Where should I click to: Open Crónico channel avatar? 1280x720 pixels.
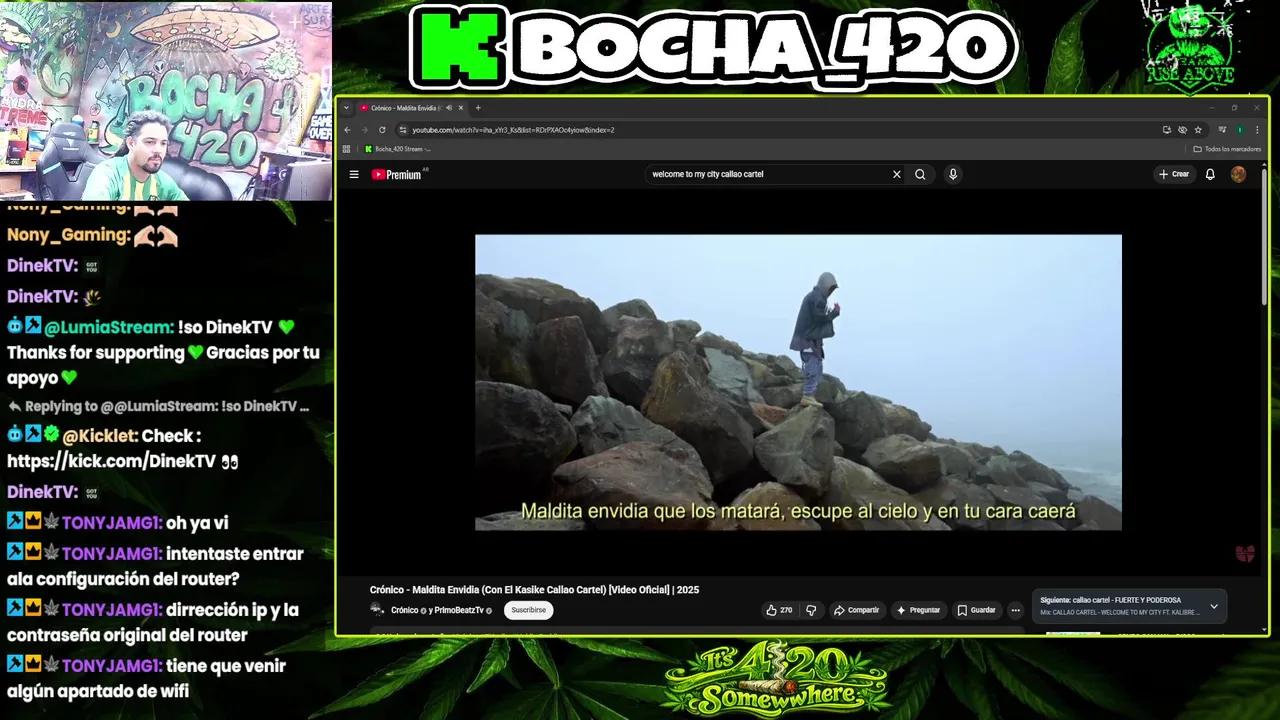point(377,610)
